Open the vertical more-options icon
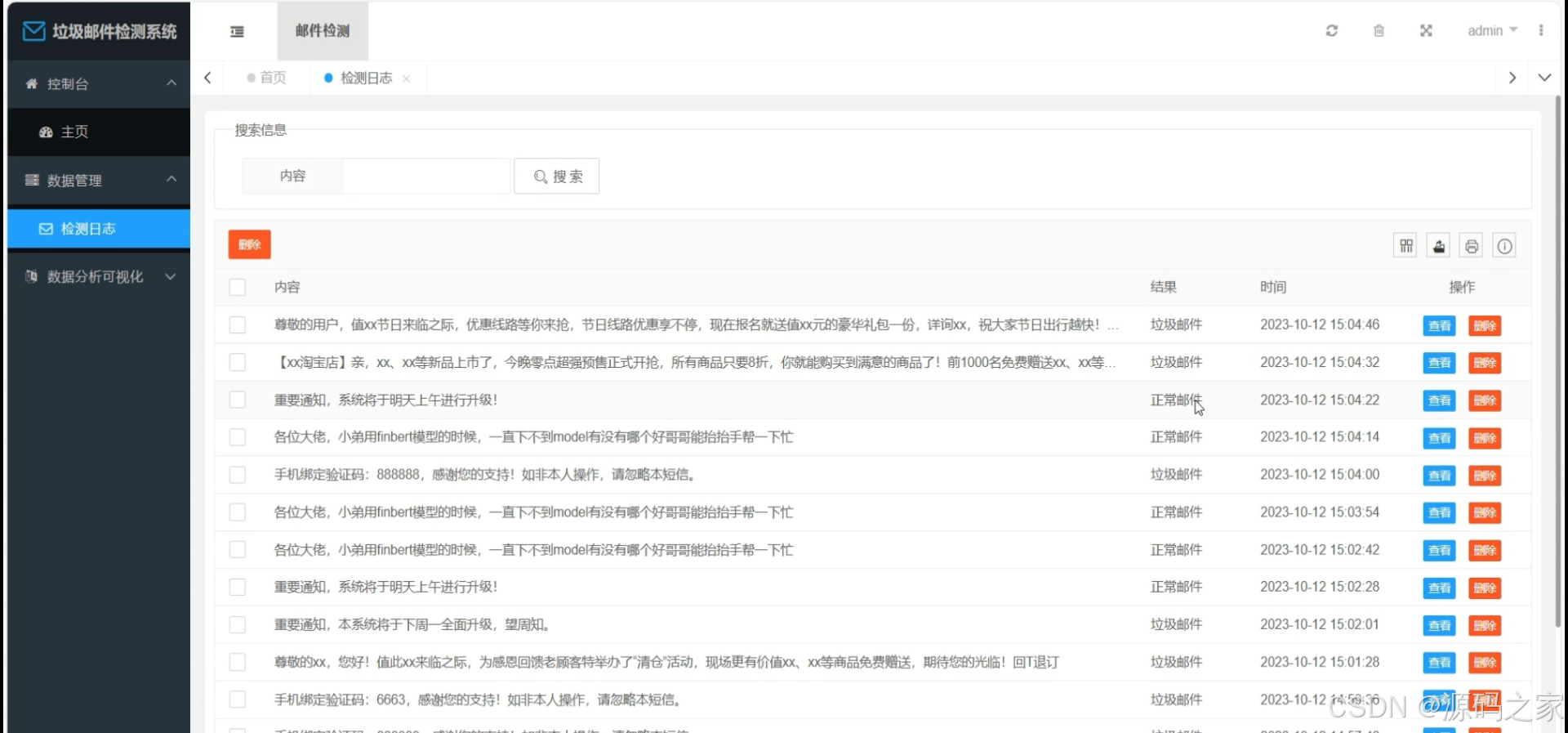 (x=1541, y=30)
